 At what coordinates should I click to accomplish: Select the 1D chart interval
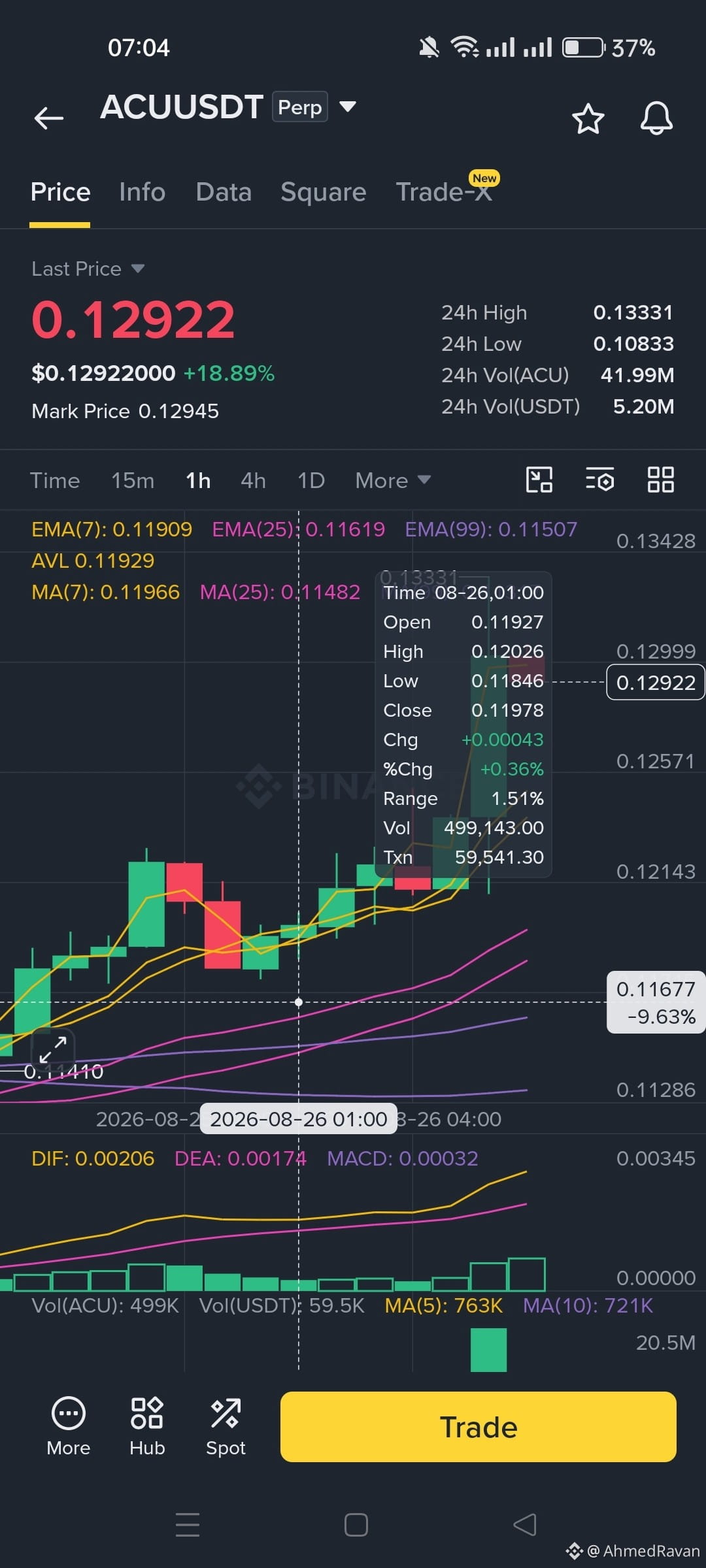point(311,480)
